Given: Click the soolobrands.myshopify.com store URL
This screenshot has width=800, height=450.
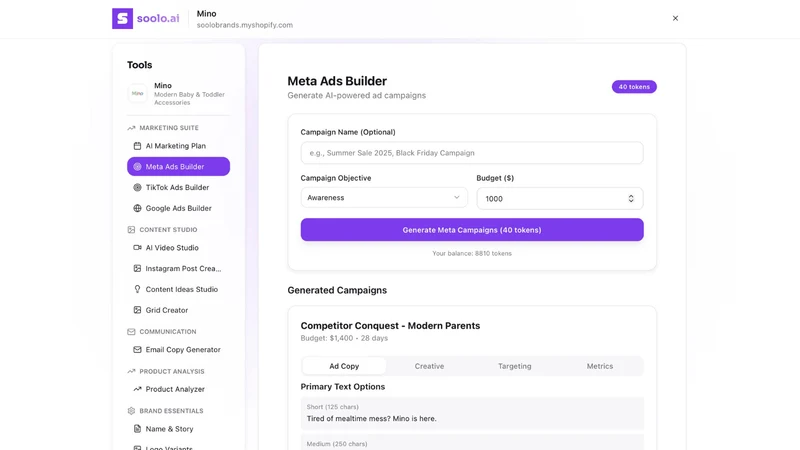Looking at the screenshot, I should pyautogui.click(x=245, y=25).
